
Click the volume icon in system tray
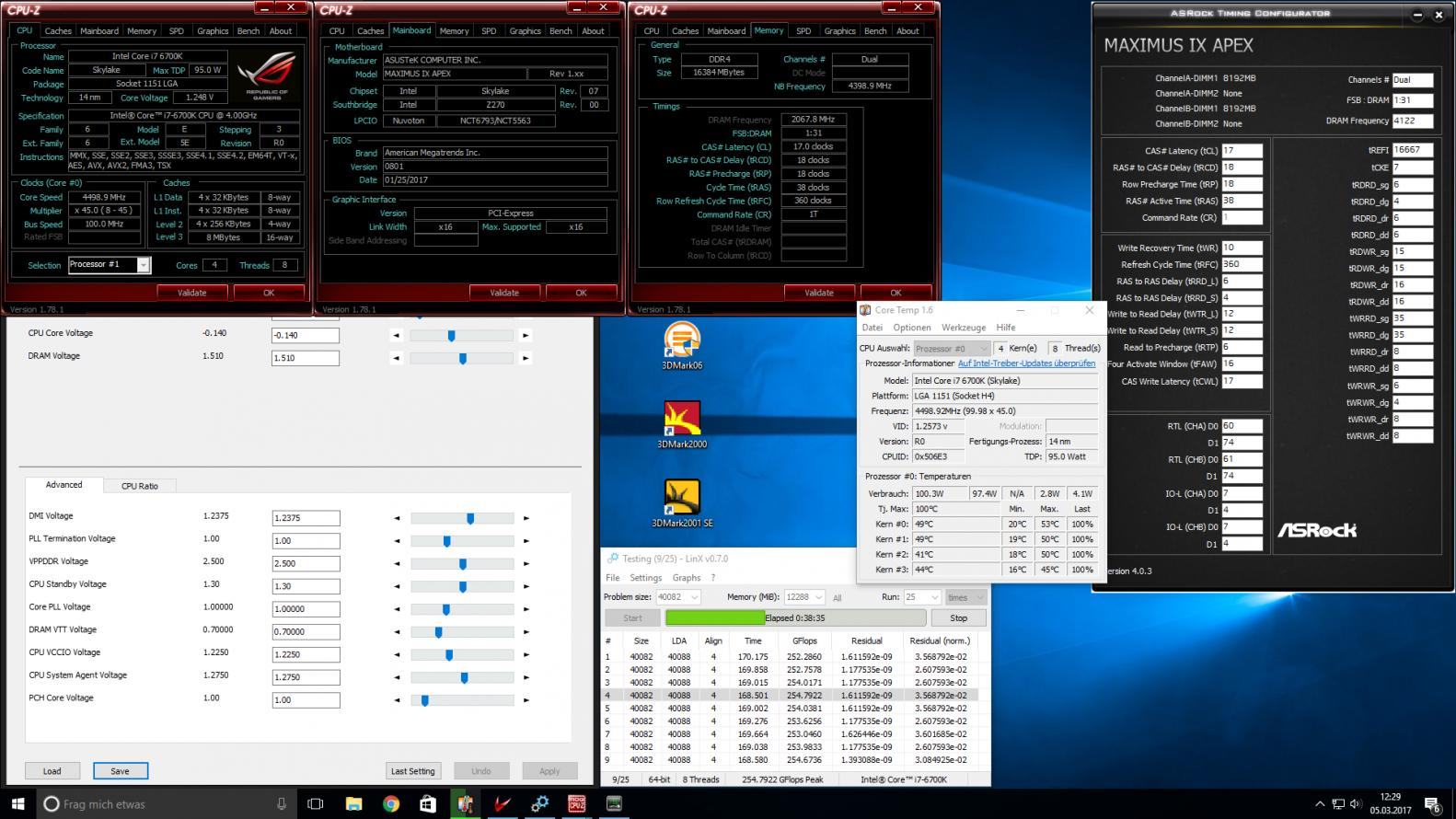tap(1358, 804)
